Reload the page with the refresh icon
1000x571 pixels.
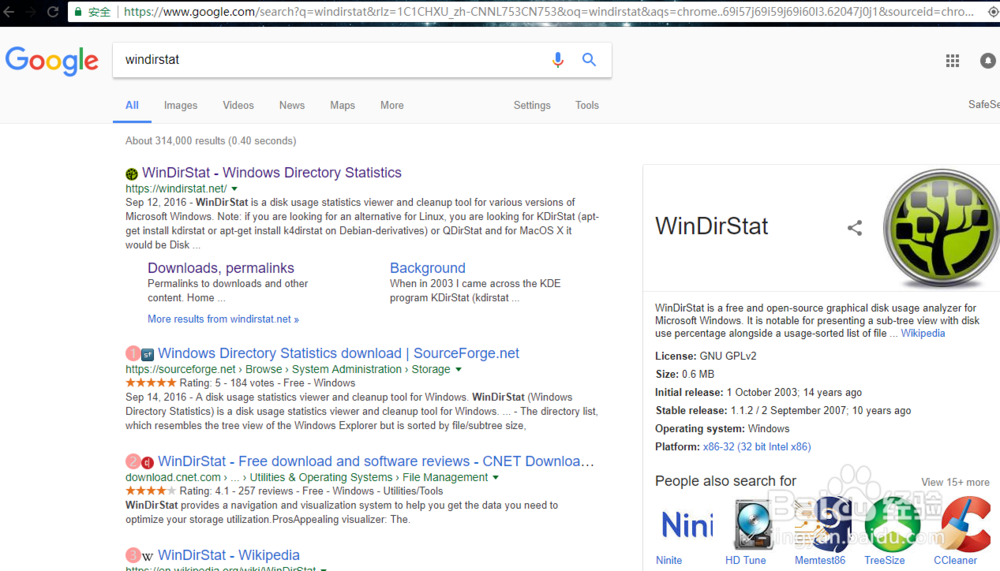[53, 11]
